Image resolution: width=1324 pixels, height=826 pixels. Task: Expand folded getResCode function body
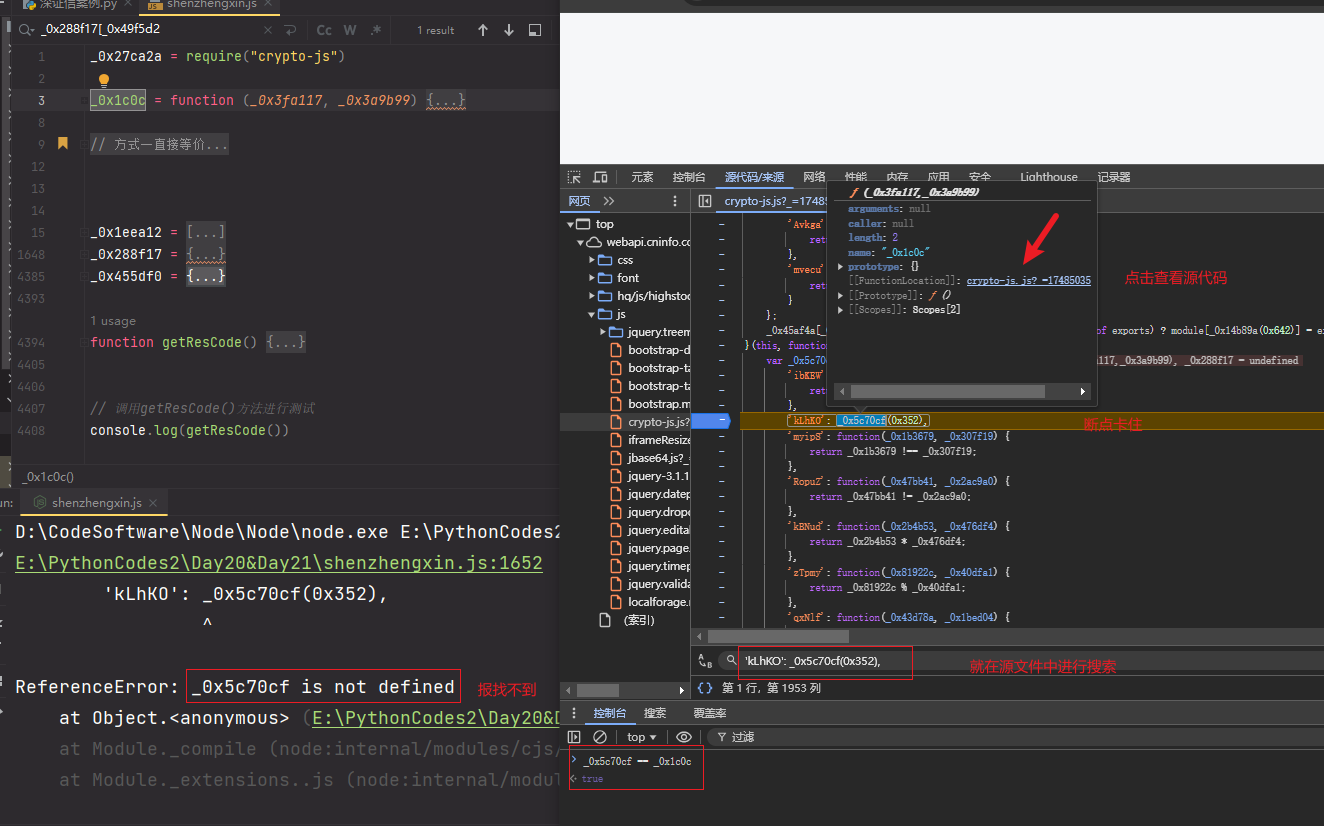click(285, 342)
